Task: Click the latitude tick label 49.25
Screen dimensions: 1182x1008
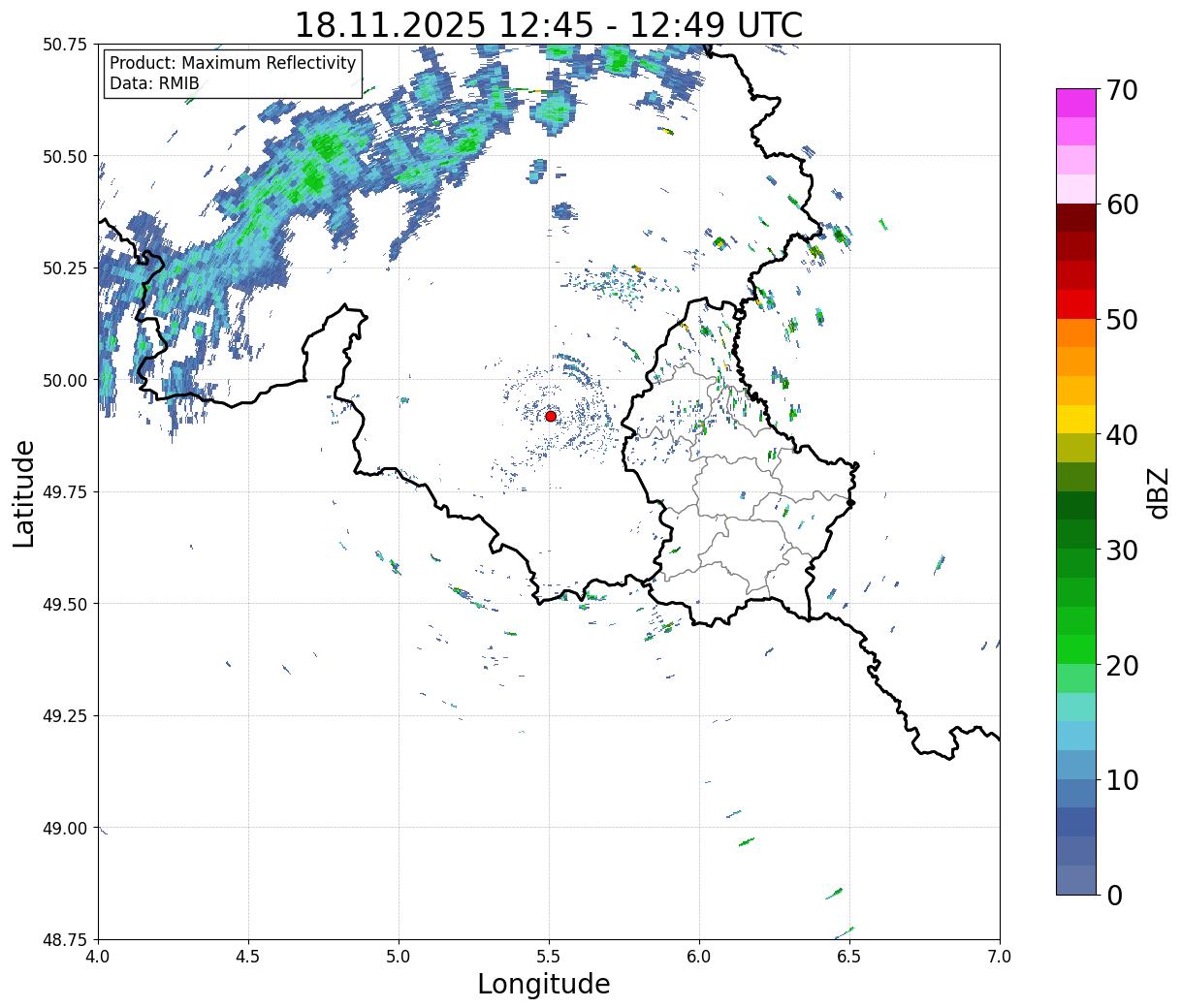Action: [x=65, y=716]
